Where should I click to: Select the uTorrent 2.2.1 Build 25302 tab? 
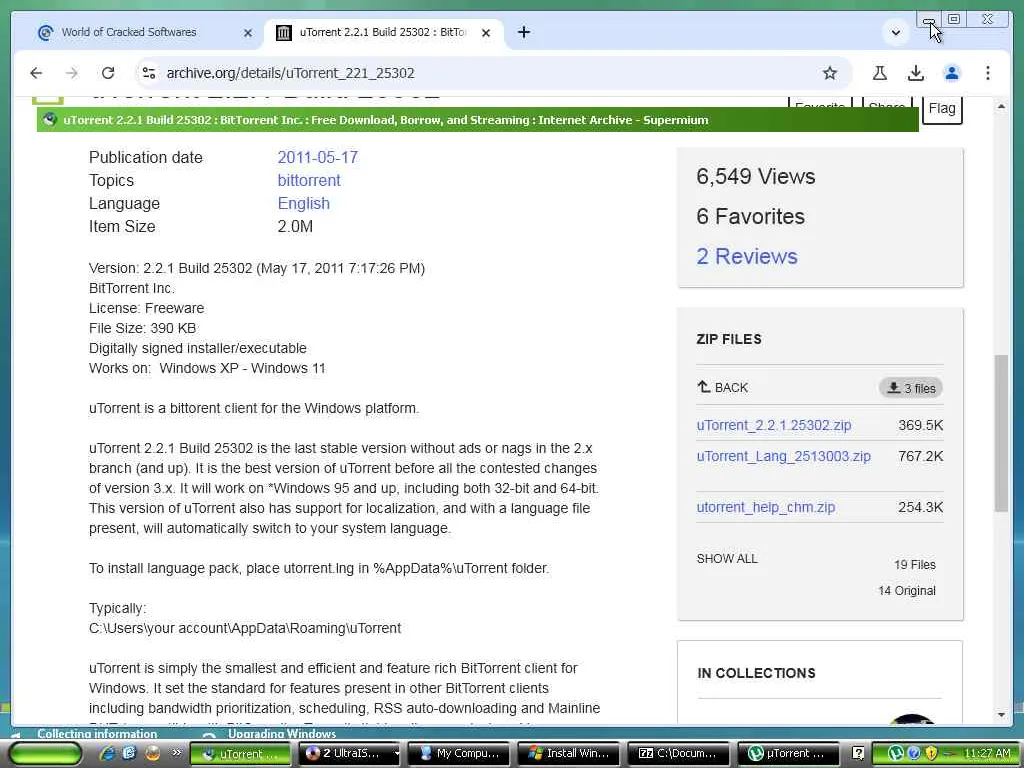(383, 32)
